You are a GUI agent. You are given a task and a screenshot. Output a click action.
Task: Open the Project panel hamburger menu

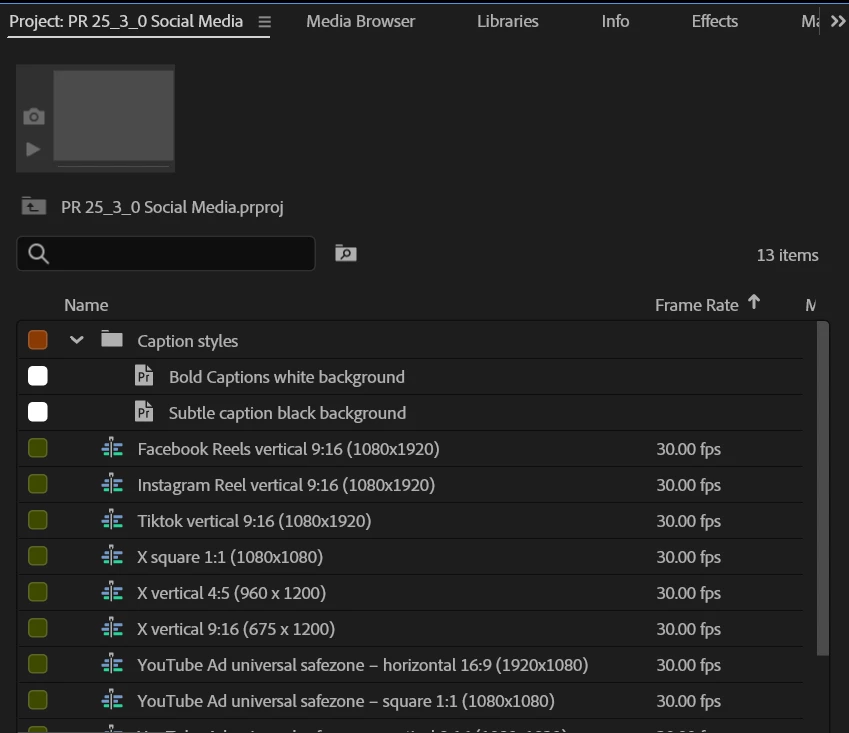tap(264, 22)
